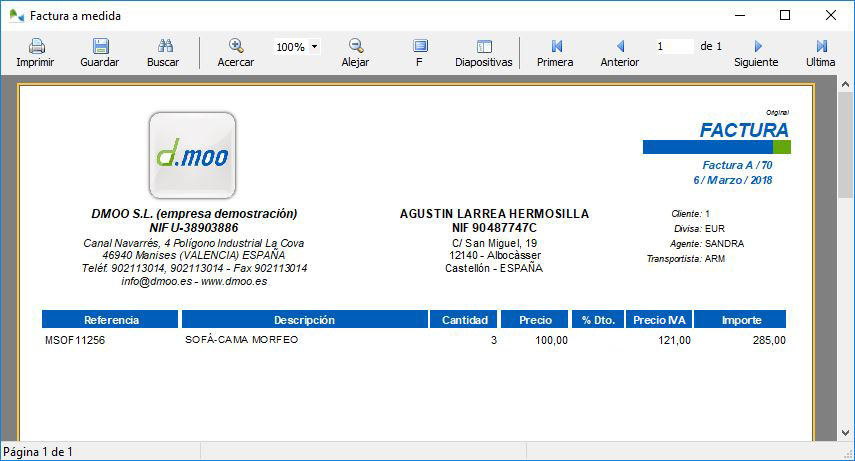Jump to last page with Ultima
Viewport: 855px width, 461px height.
[x=821, y=46]
